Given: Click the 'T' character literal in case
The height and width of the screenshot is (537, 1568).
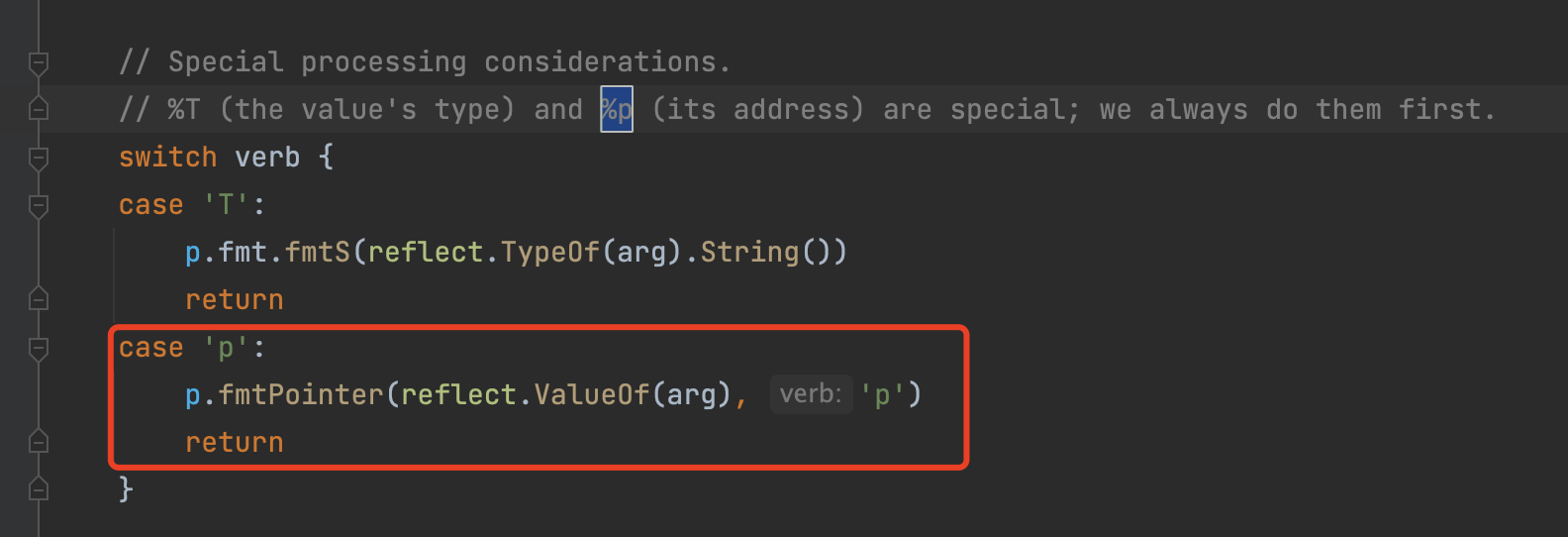Looking at the screenshot, I should point(226,205).
